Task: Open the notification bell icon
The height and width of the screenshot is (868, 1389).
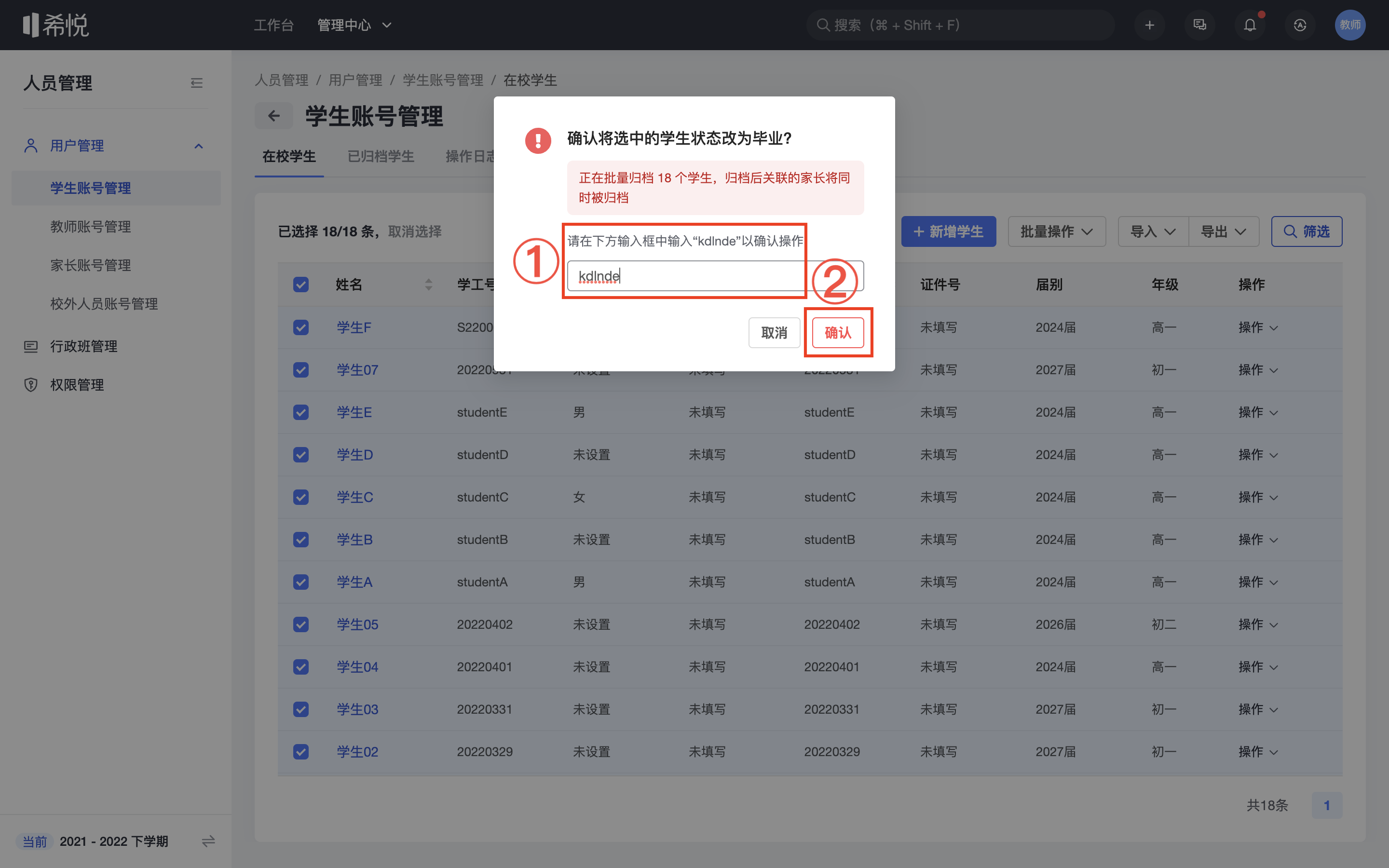Action: tap(1250, 25)
